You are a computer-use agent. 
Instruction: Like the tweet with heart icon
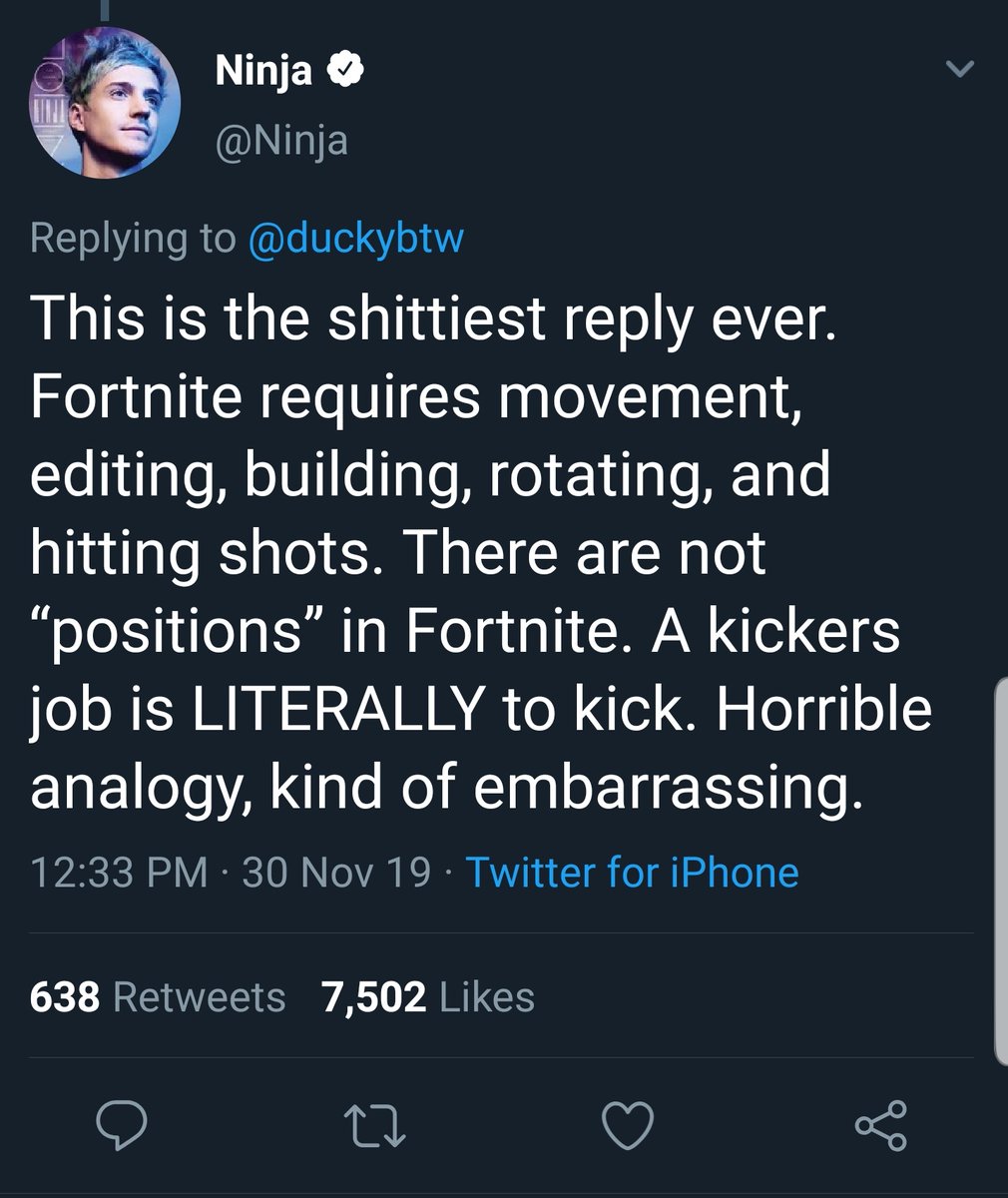(x=630, y=1126)
